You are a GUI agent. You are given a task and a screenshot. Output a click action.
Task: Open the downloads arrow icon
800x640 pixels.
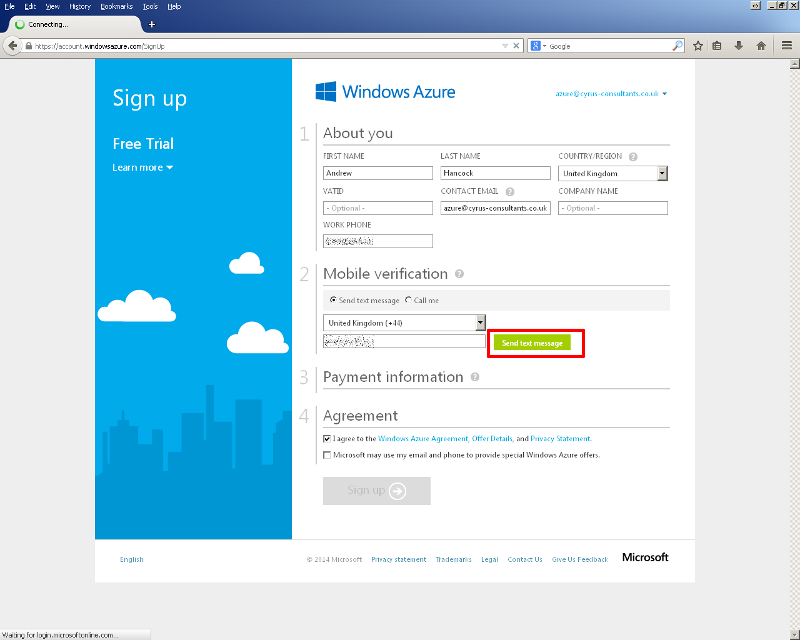738,46
